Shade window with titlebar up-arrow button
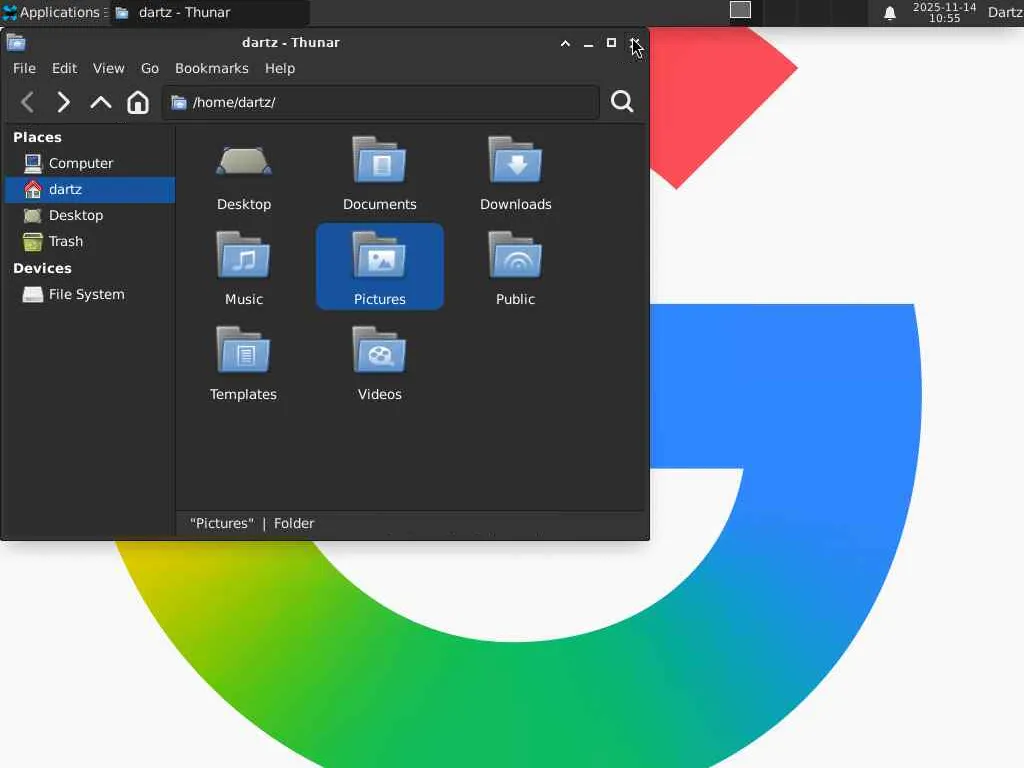The image size is (1024, 768). [x=565, y=43]
